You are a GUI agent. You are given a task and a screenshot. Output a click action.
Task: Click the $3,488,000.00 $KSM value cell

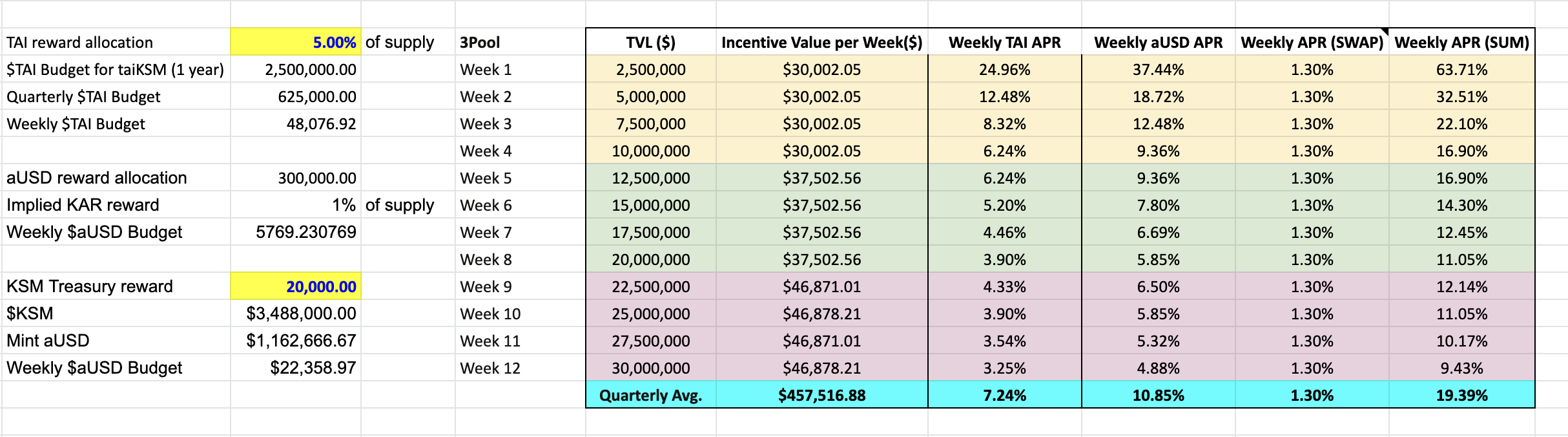click(x=301, y=314)
